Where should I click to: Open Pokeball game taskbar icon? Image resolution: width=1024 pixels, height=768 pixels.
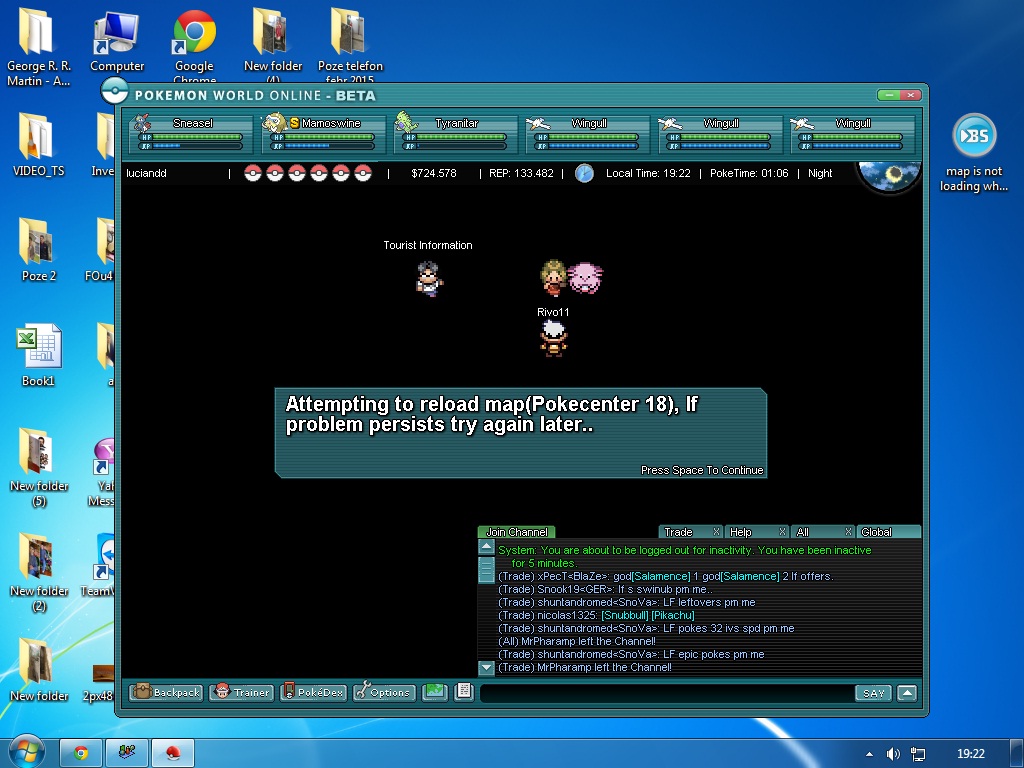click(x=173, y=753)
